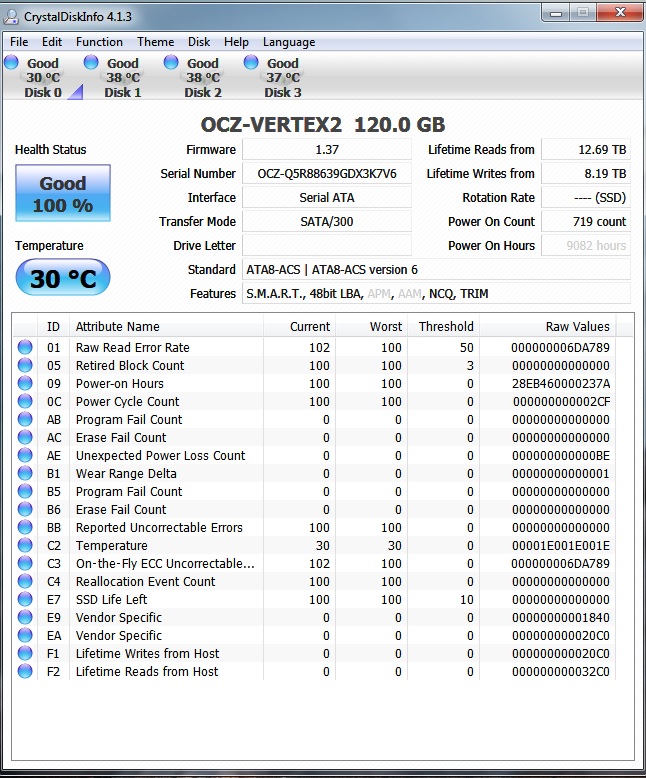Click status orb for Lifetime Reads from Host
The height and width of the screenshot is (778, 646).
tap(25, 671)
